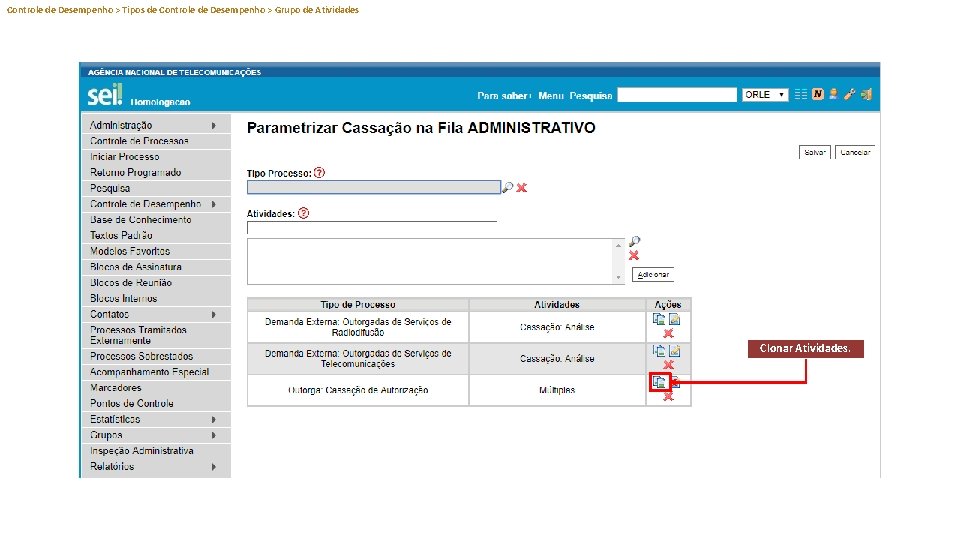Open Processos Sobrestados menu item
Image resolution: width=960 pixels, height=540 pixels.
click(x=156, y=356)
